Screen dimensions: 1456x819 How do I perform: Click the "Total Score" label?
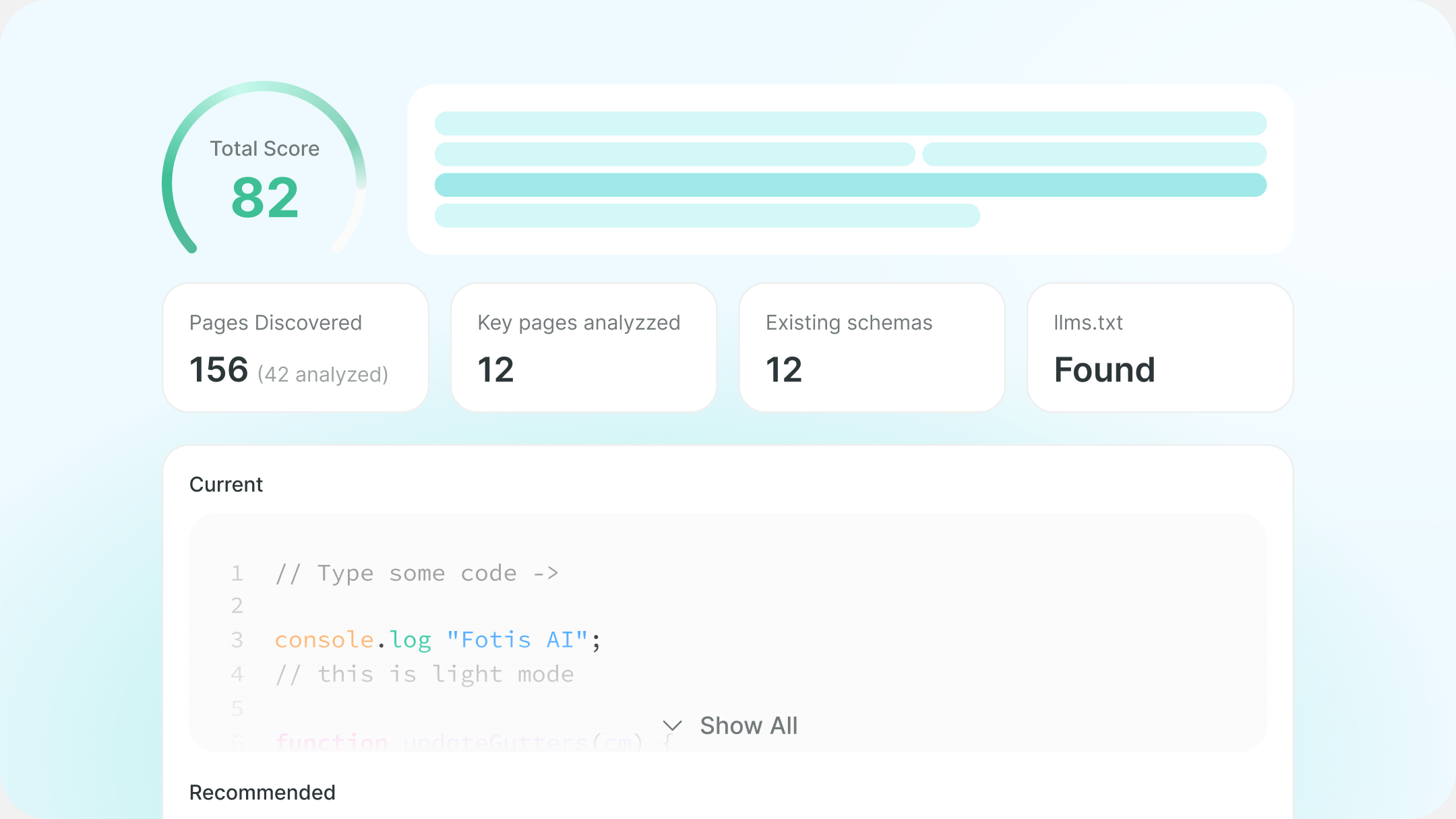265,149
